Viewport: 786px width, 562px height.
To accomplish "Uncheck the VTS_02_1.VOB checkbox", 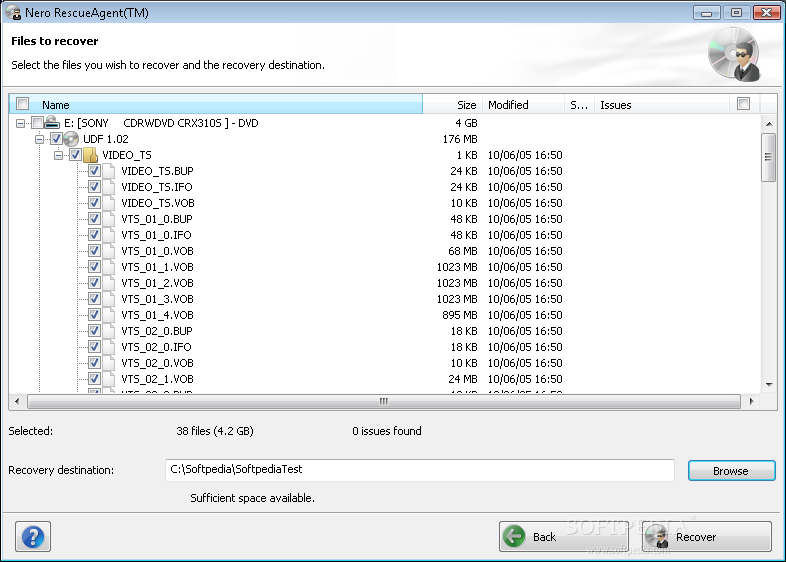I will pyautogui.click(x=94, y=379).
